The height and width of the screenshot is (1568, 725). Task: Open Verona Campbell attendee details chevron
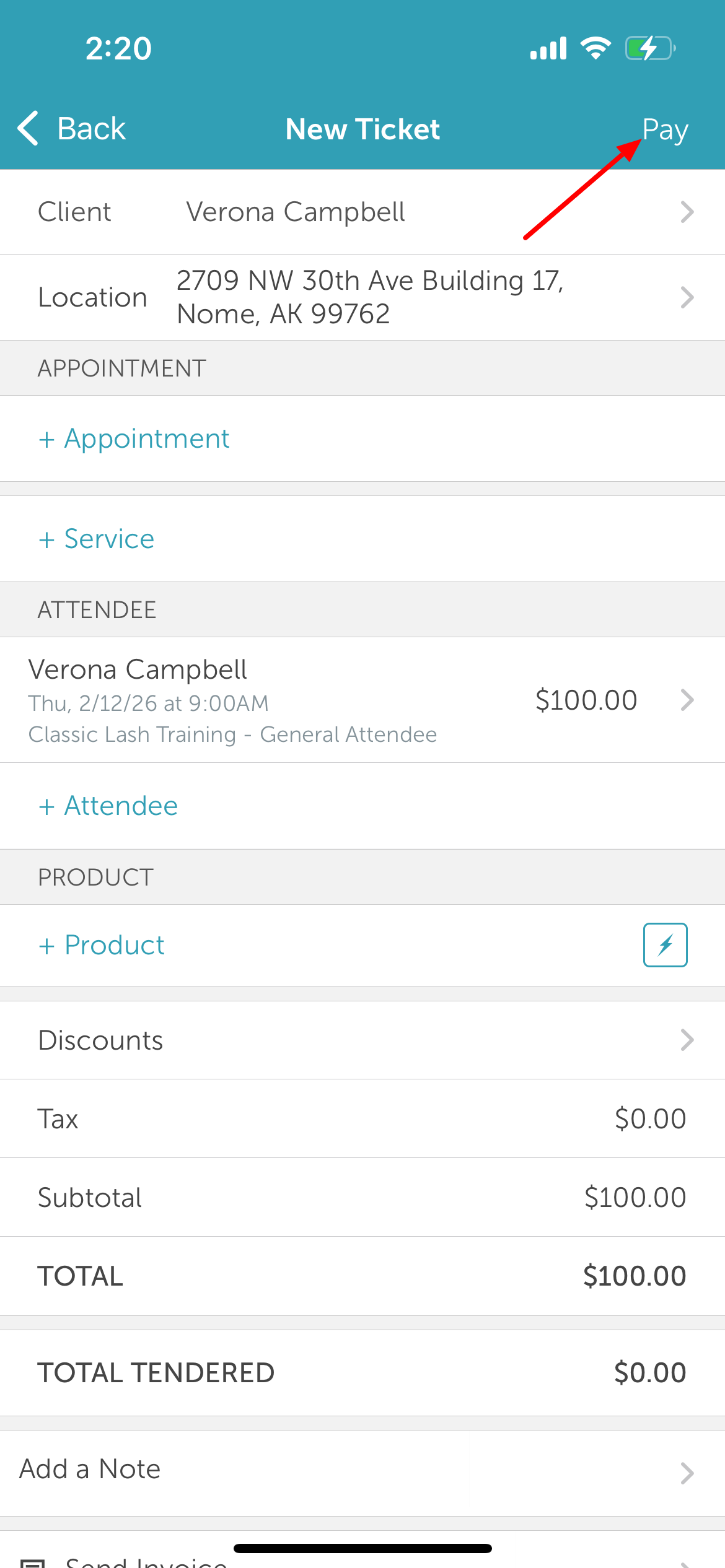point(687,700)
